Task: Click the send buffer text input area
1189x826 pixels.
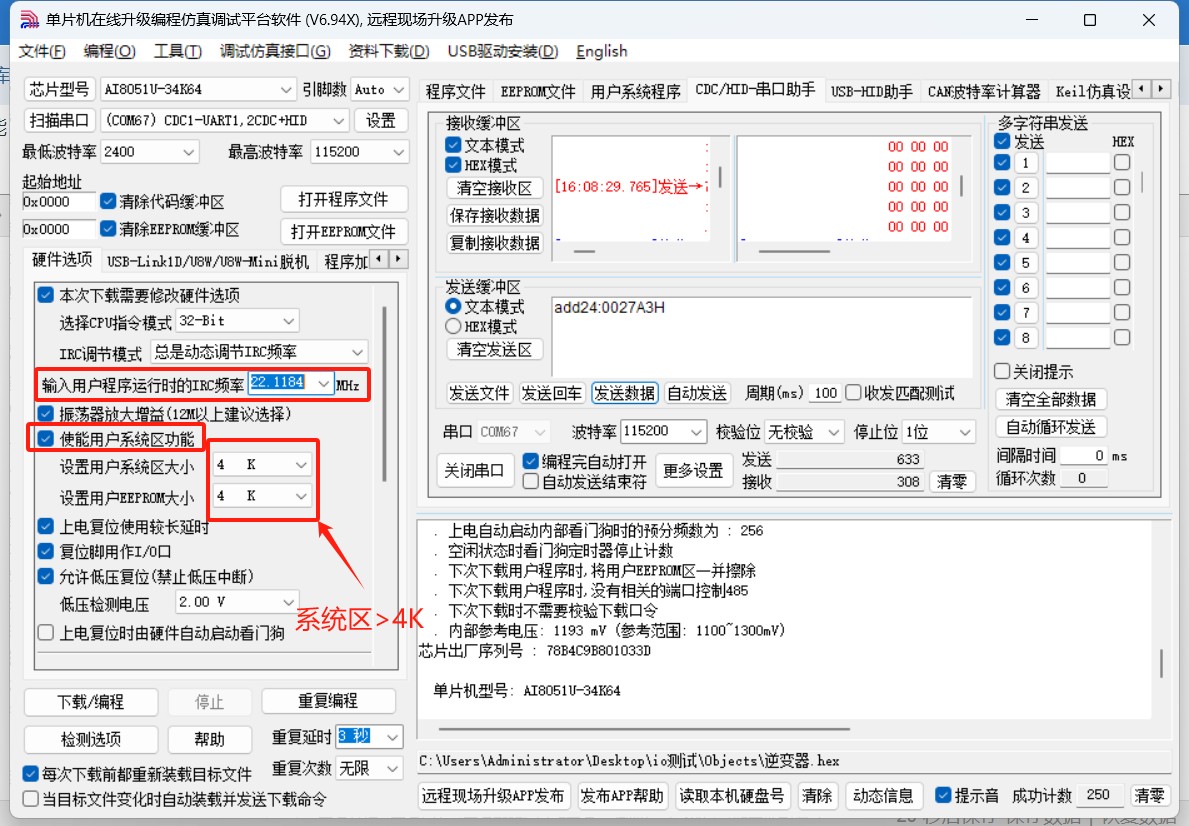Action: [761, 336]
